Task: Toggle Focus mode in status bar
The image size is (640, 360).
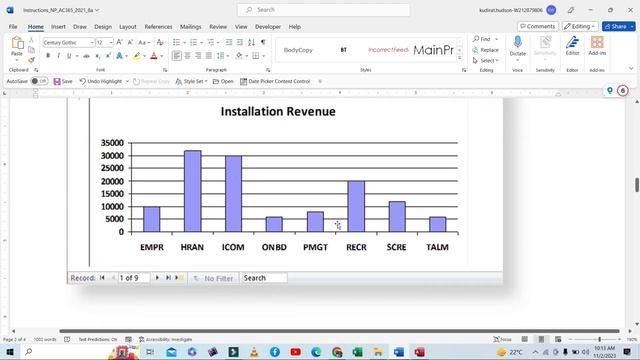Action: coord(502,340)
